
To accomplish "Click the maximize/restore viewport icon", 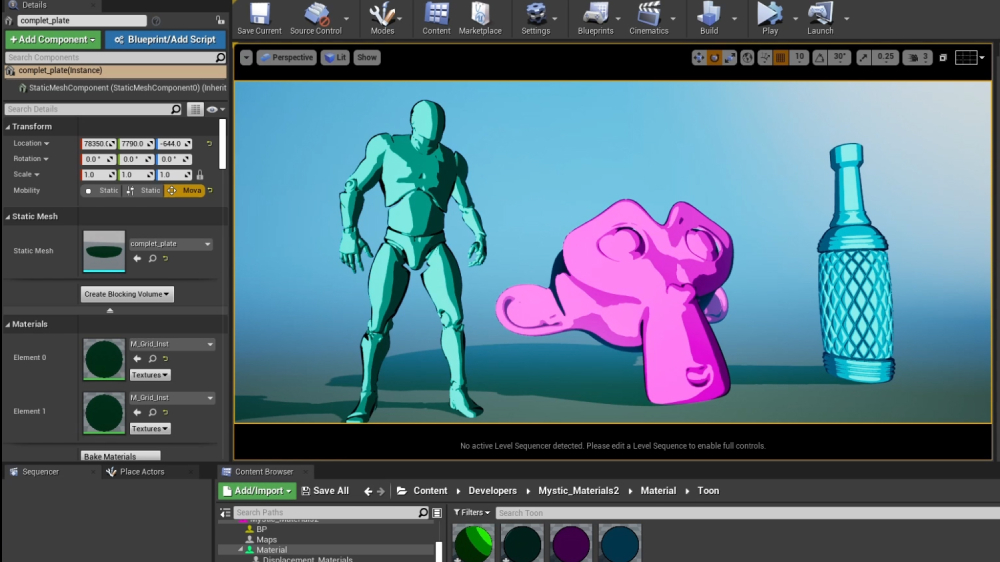I will (x=943, y=57).
